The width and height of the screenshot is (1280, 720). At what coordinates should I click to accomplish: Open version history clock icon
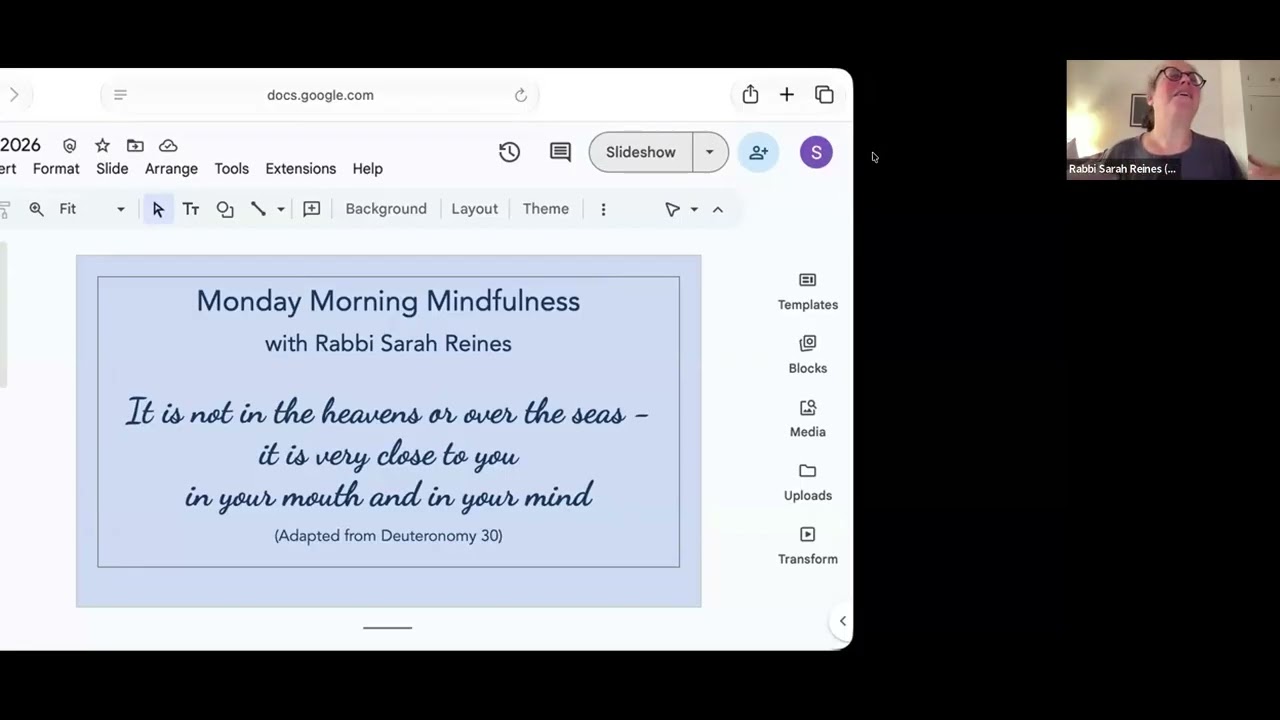tap(509, 152)
